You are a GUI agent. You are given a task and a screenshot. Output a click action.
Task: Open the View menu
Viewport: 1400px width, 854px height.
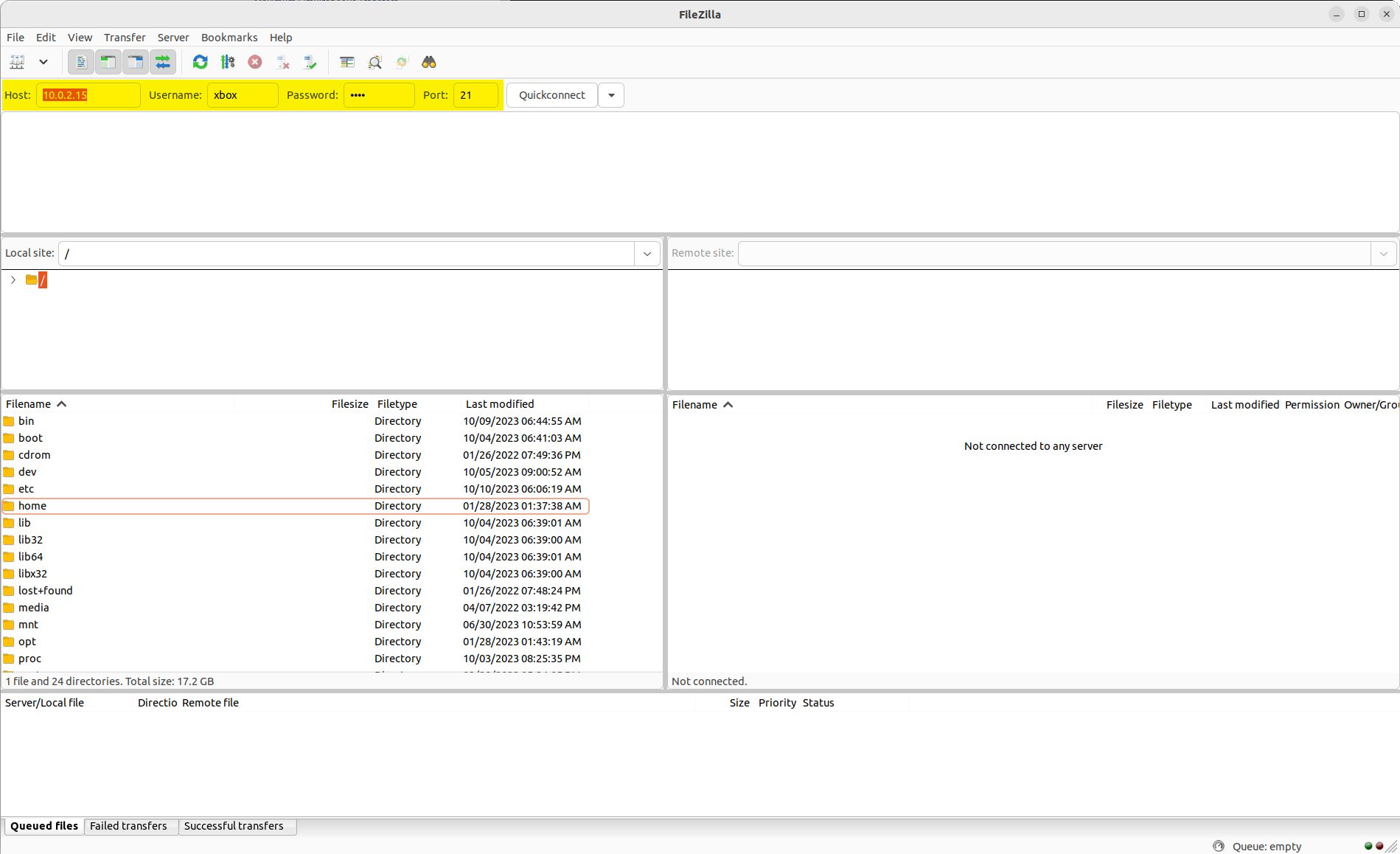(80, 38)
